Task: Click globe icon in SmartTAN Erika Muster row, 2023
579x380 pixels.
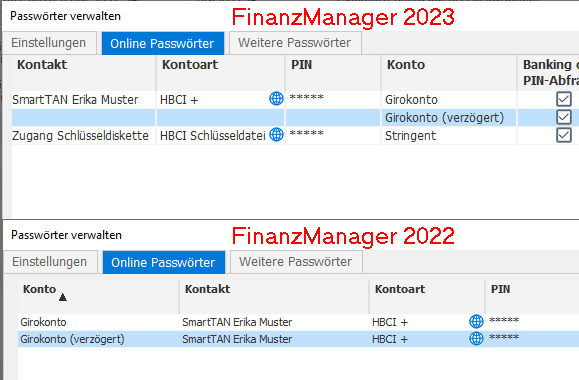Action: tap(276, 99)
